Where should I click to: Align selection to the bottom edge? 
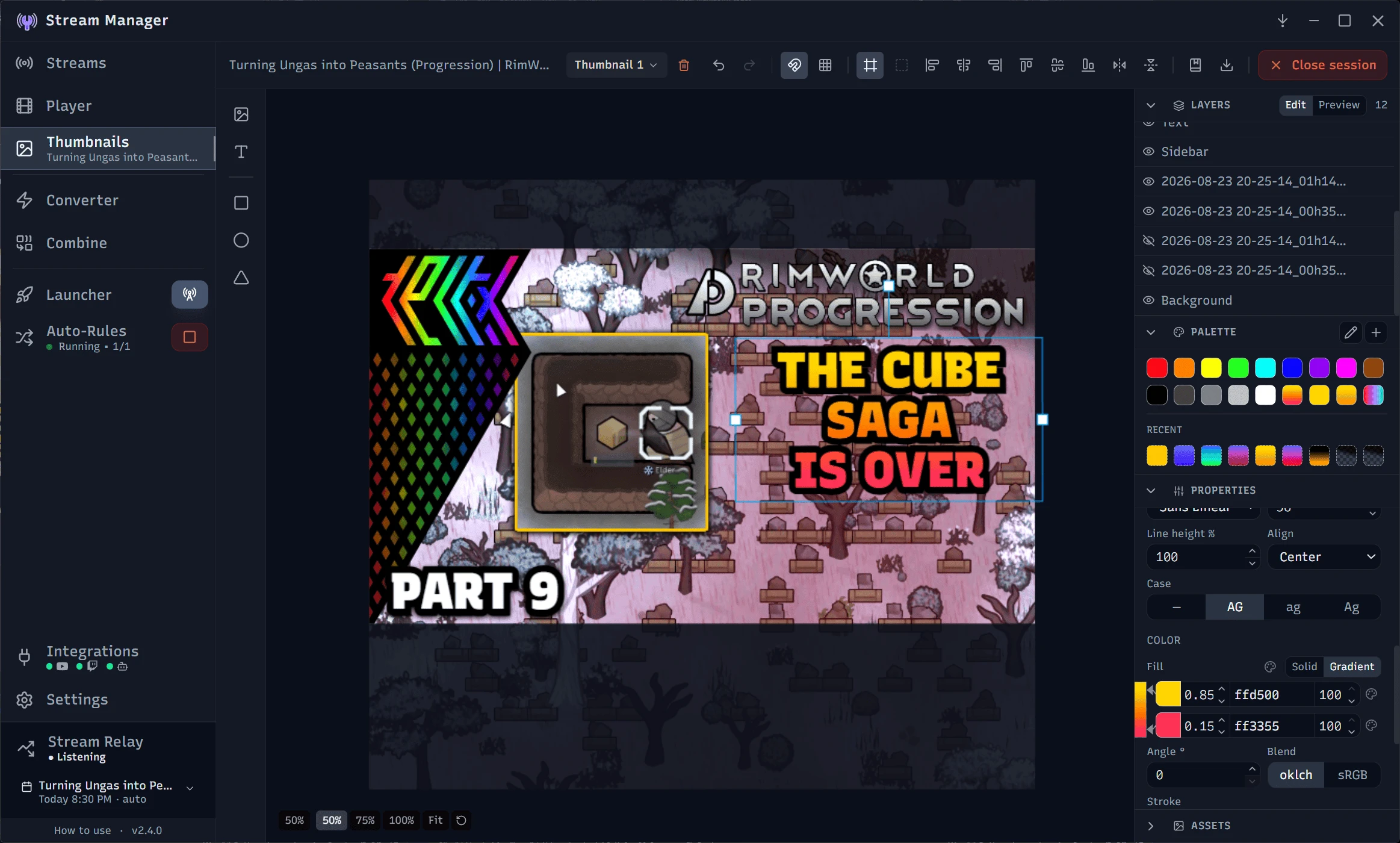click(x=1088, y=65)
